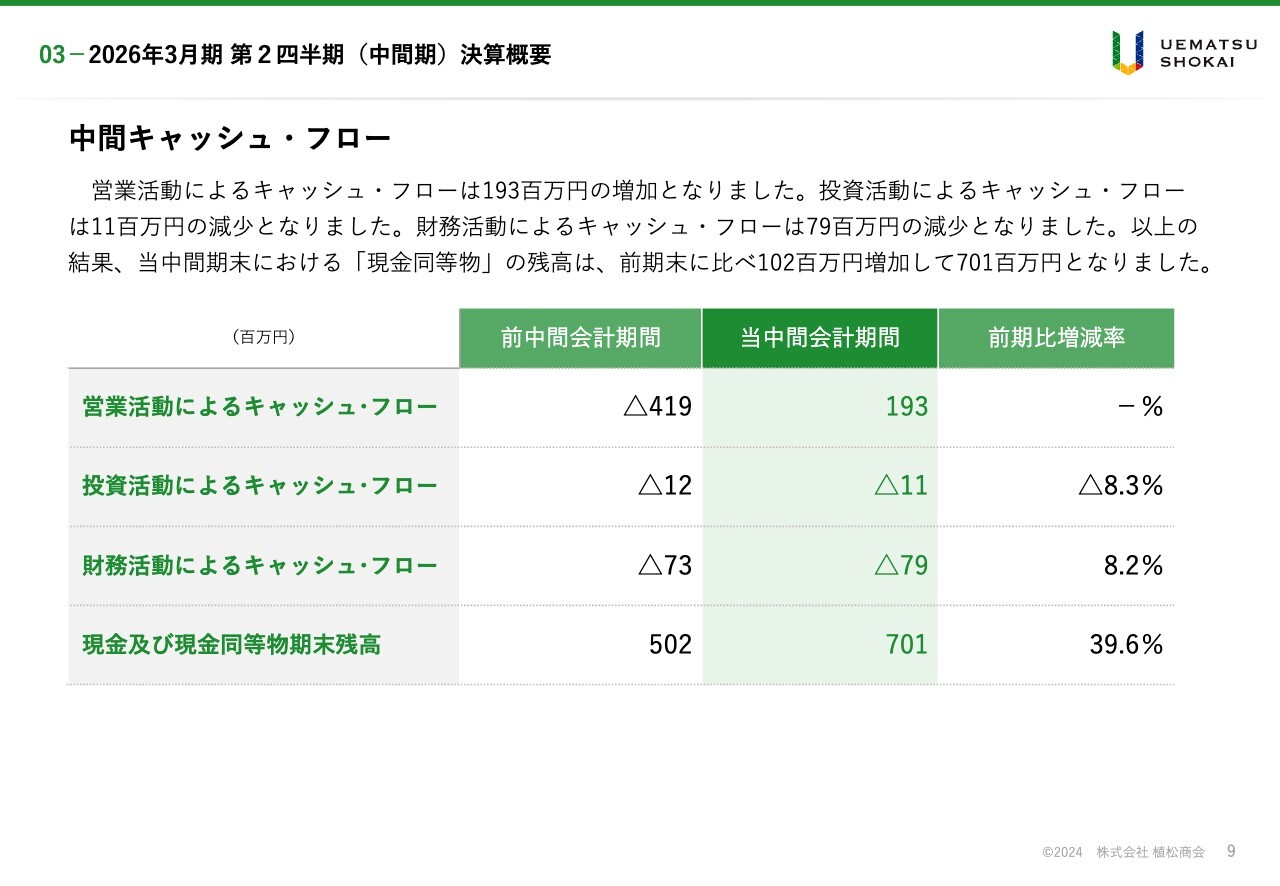Click the 営業活動によるキャッシュ・フロー row label
Image resolution: width=1280 pixels, height=886 pixels.
coord(260,407)
